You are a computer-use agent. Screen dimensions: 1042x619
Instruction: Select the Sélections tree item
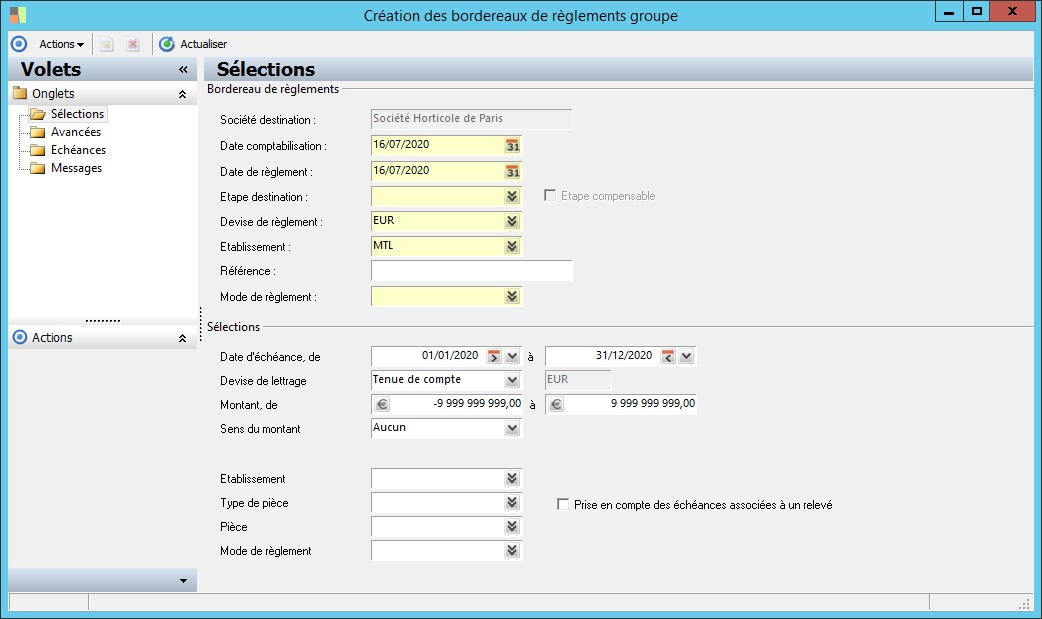77,114
